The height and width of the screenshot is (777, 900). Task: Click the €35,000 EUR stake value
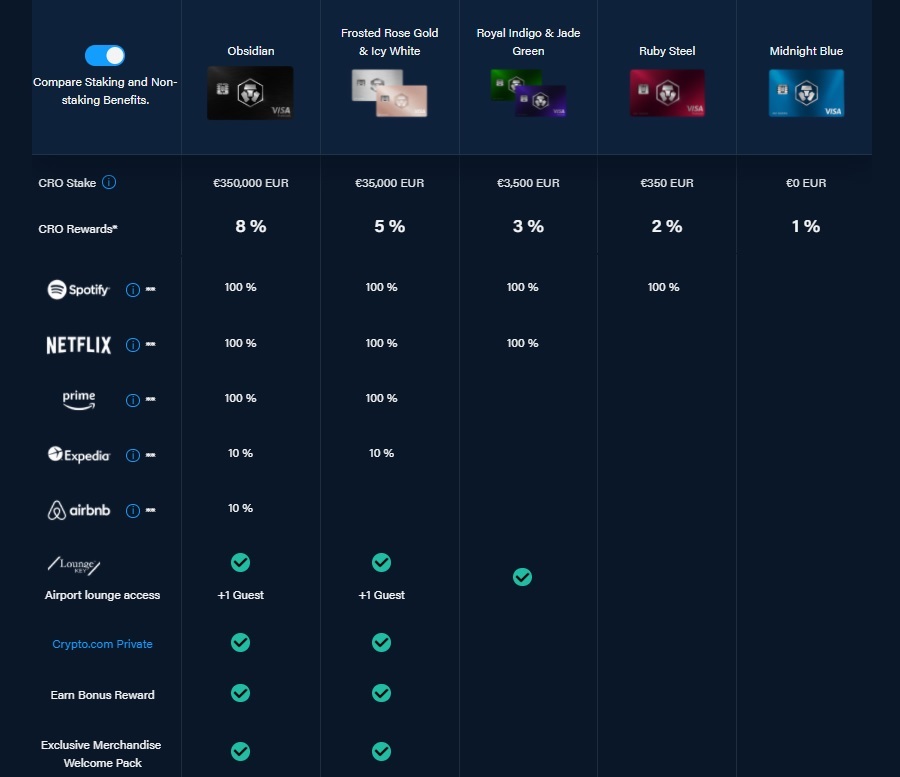pos(389,183)
